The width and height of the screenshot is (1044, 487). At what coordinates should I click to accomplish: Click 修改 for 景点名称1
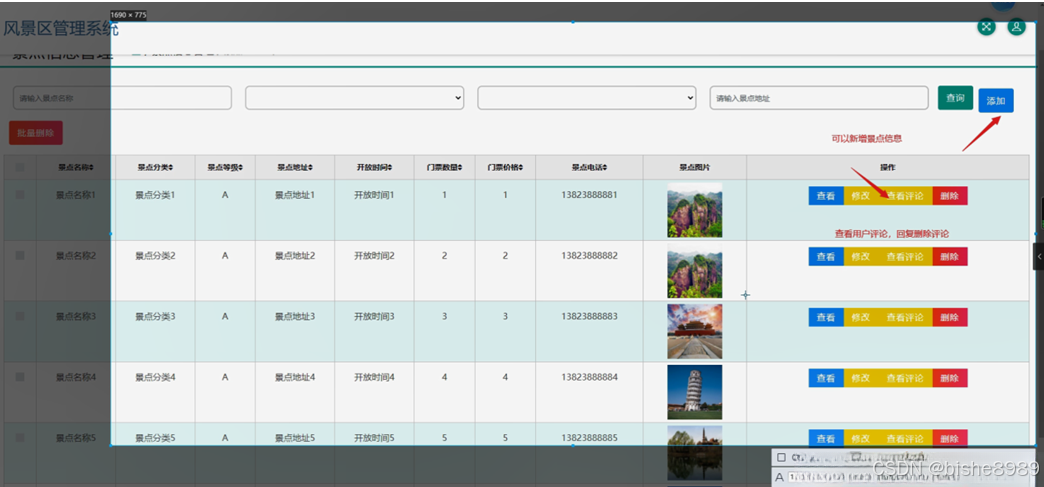pos(861,196)
